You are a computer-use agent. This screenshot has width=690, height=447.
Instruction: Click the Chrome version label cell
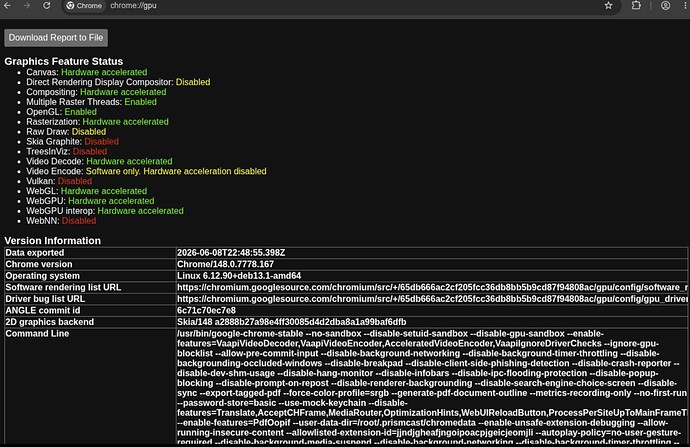click(90, 264)
